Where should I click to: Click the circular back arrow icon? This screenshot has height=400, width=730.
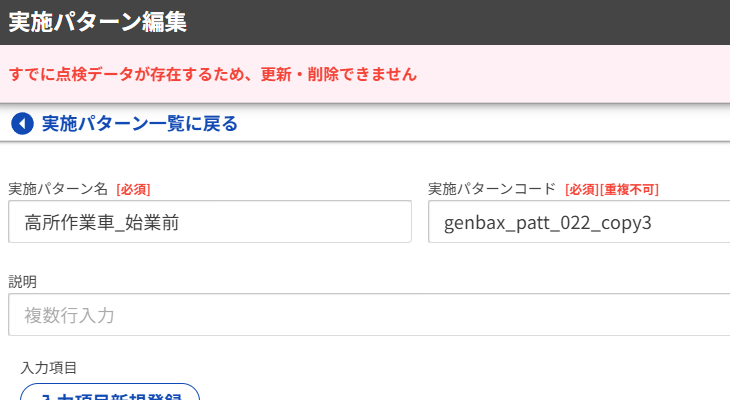coord(21,124)
